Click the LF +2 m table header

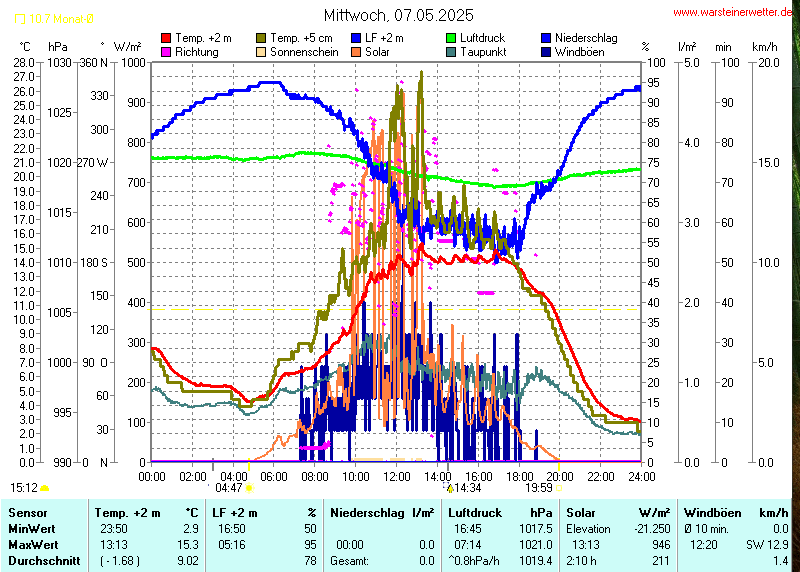click(x=264, y=513)
